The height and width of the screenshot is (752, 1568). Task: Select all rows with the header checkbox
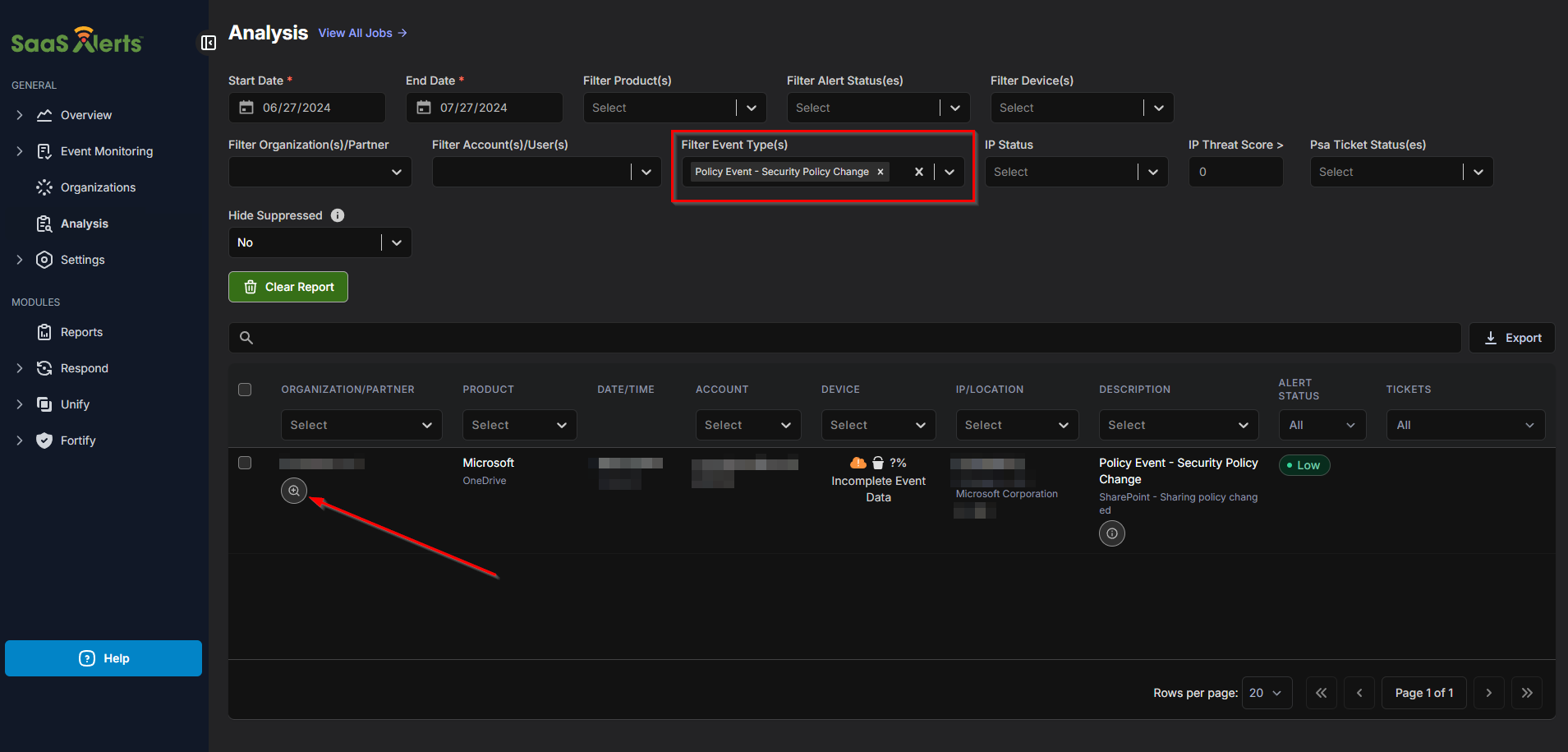coord(245,390)
